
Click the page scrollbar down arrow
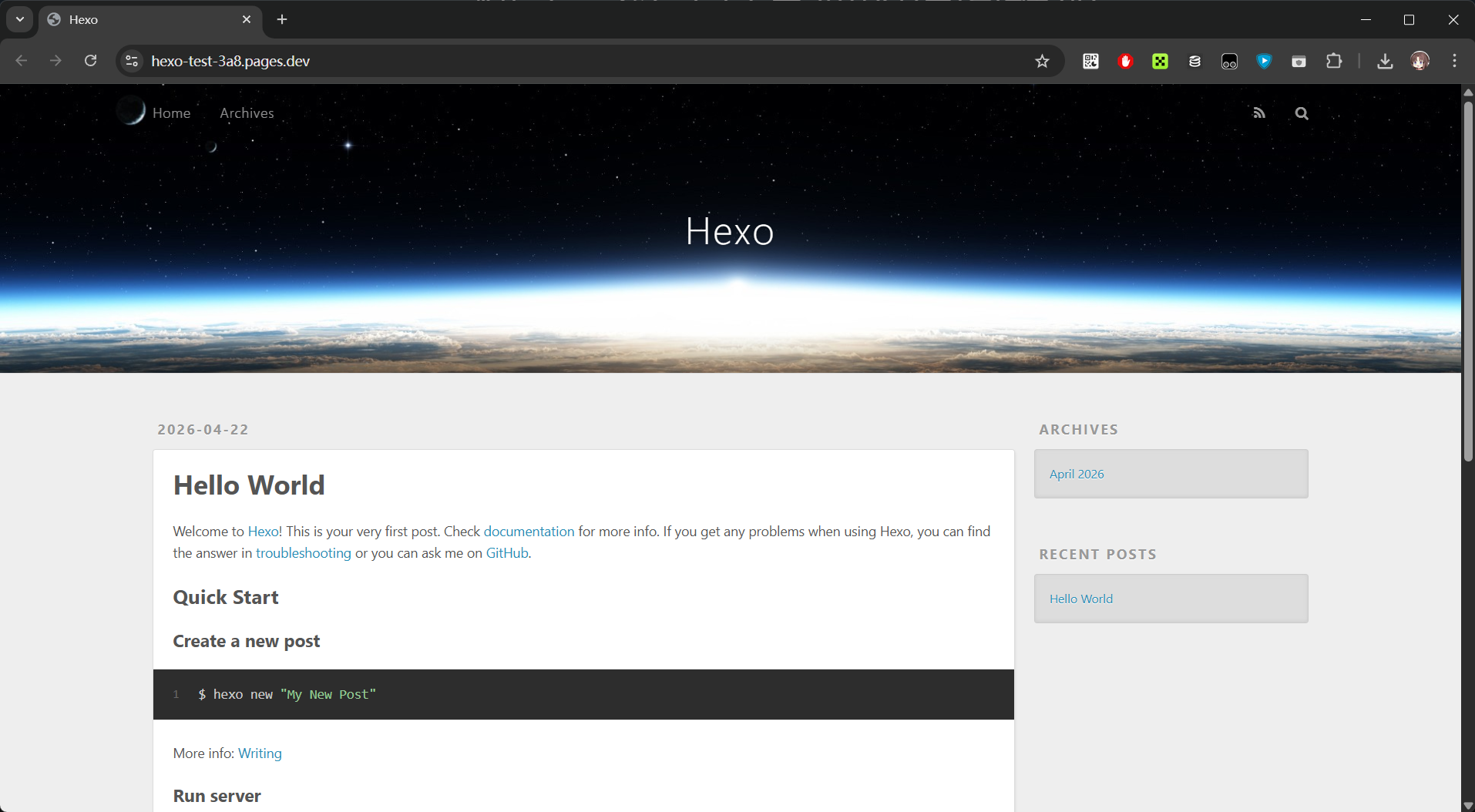click(x=1468, y=805)
